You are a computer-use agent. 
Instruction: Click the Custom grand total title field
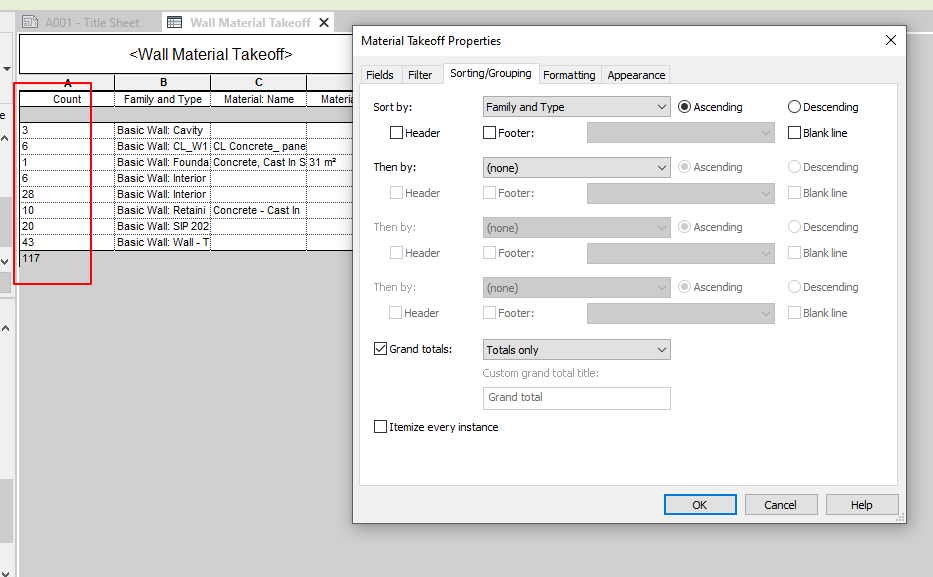click(x=577, y=398)
